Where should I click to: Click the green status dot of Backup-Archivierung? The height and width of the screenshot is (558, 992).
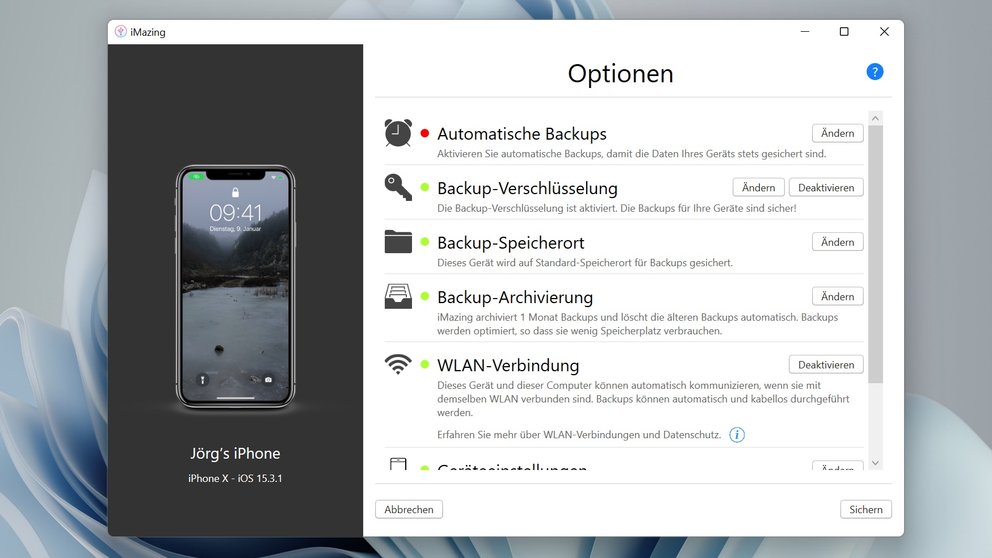pyautogui.click(x=425, y=296)
